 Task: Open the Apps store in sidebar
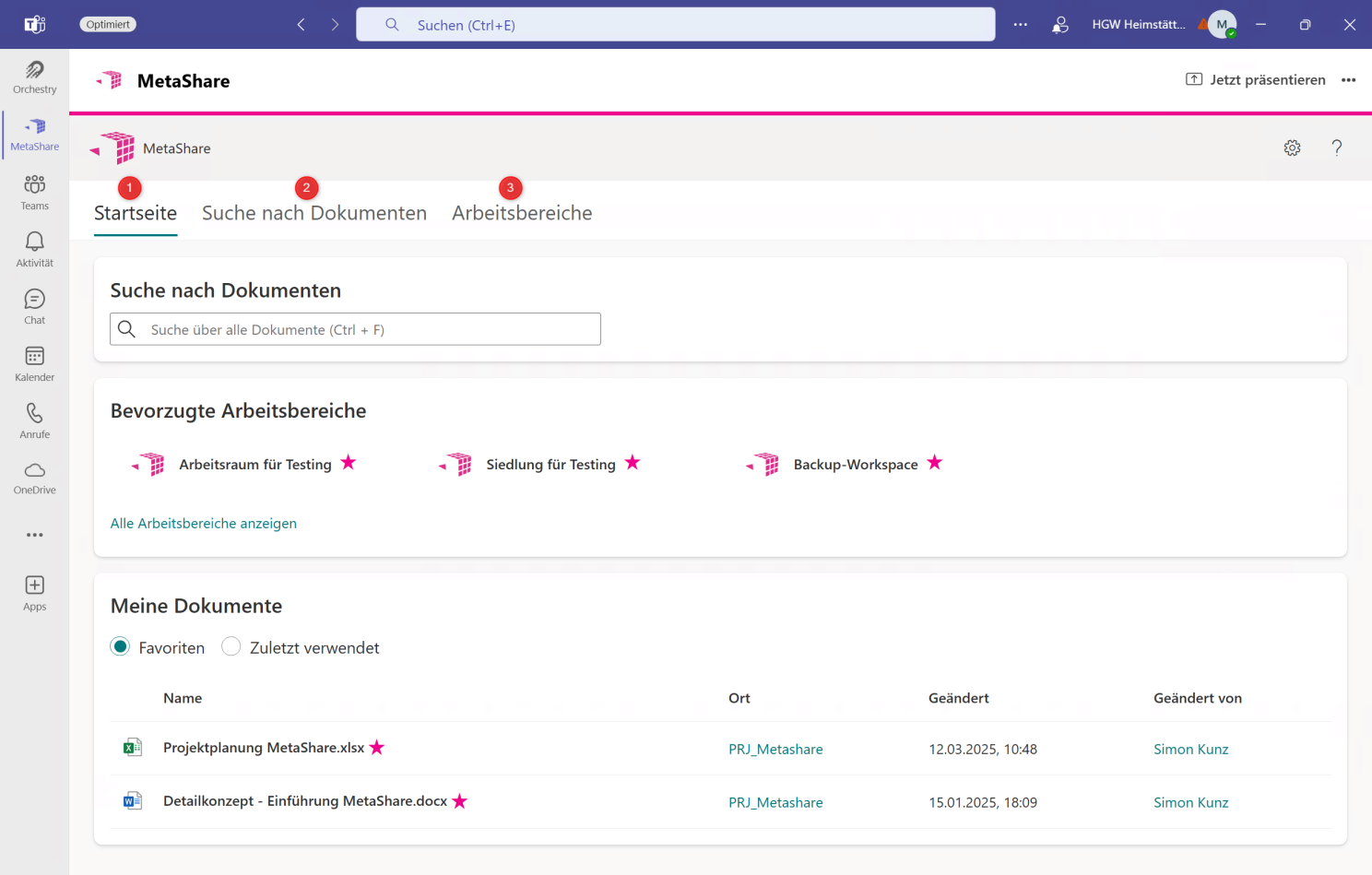coord(35,593)
